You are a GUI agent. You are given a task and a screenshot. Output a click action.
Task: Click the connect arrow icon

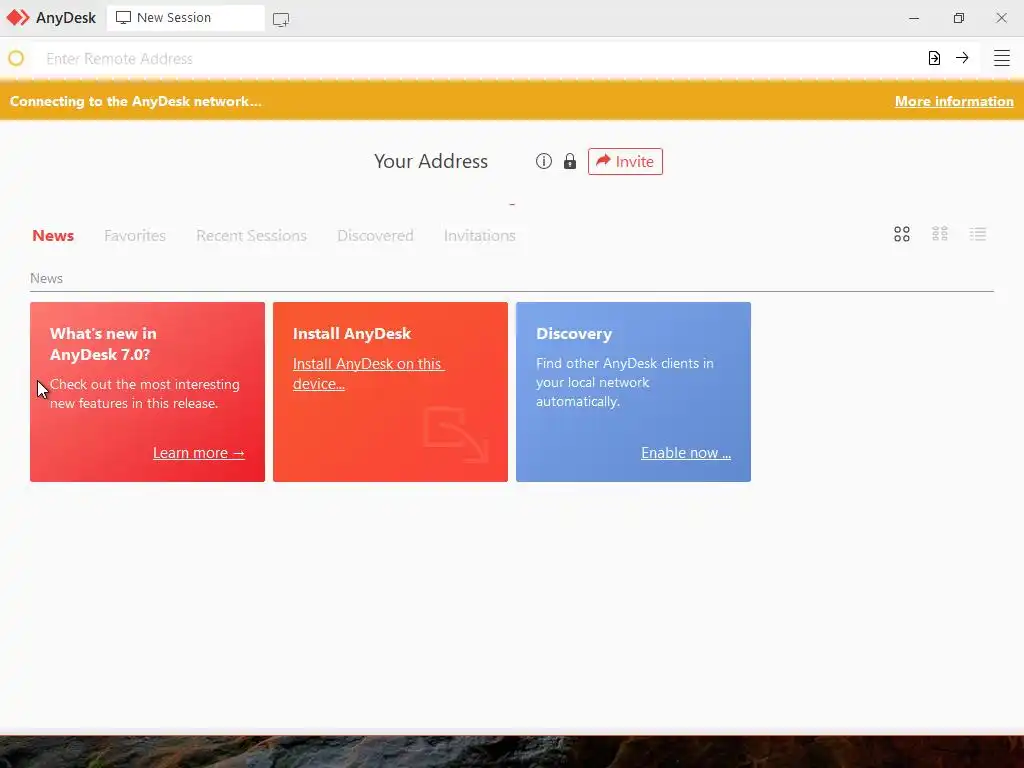[x=962, y=58]
